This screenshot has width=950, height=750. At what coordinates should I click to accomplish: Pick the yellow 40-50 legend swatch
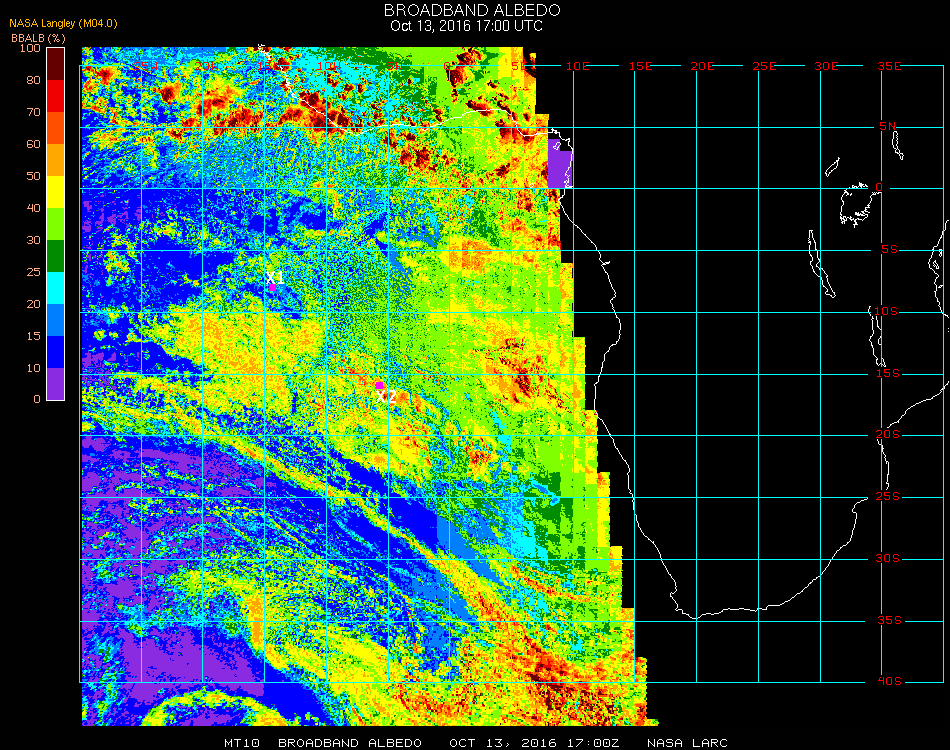tap(56, 192)
